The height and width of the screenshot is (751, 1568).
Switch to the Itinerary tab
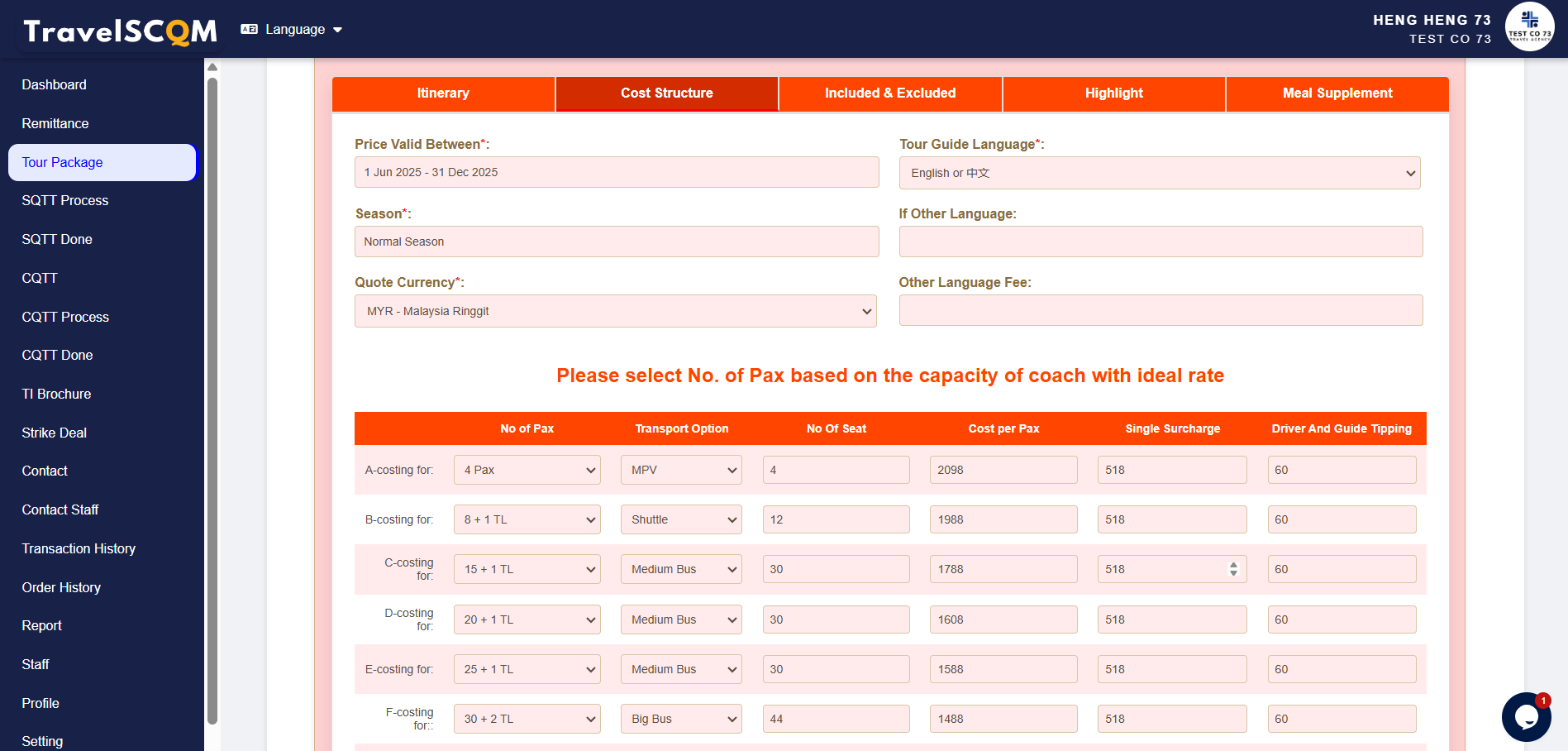[443, 93]
